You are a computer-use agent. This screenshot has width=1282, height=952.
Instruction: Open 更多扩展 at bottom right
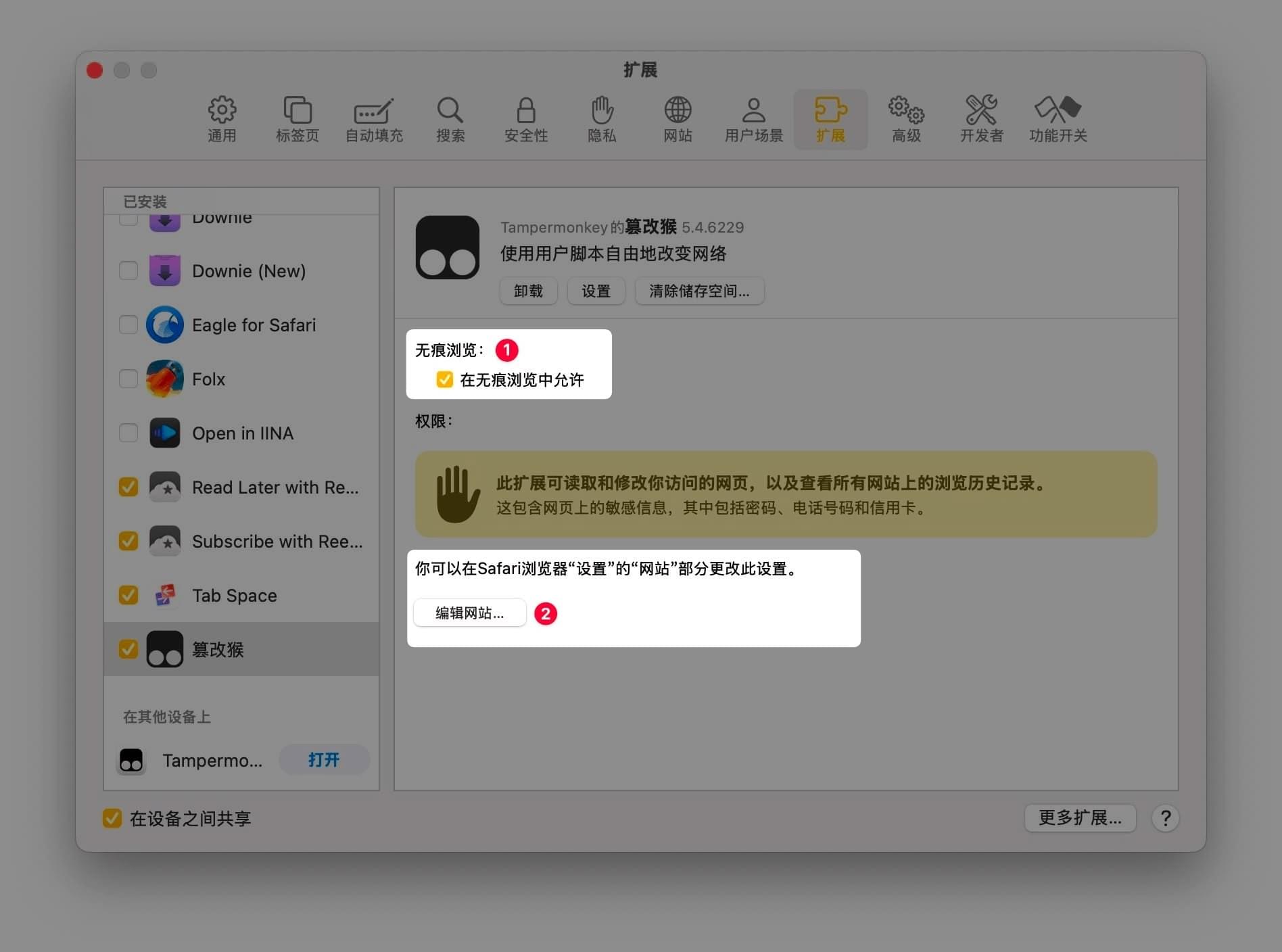point(1080,818)
